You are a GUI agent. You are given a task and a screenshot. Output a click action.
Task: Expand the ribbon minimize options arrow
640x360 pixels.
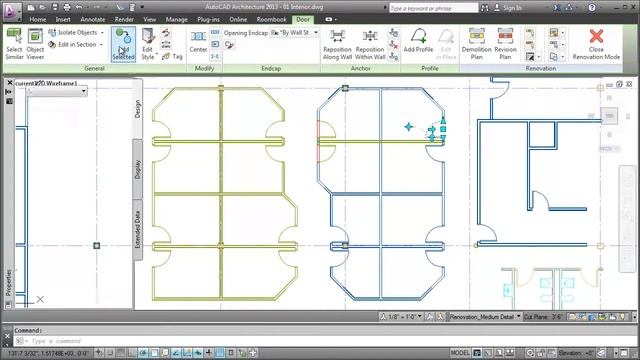point(331,19)
